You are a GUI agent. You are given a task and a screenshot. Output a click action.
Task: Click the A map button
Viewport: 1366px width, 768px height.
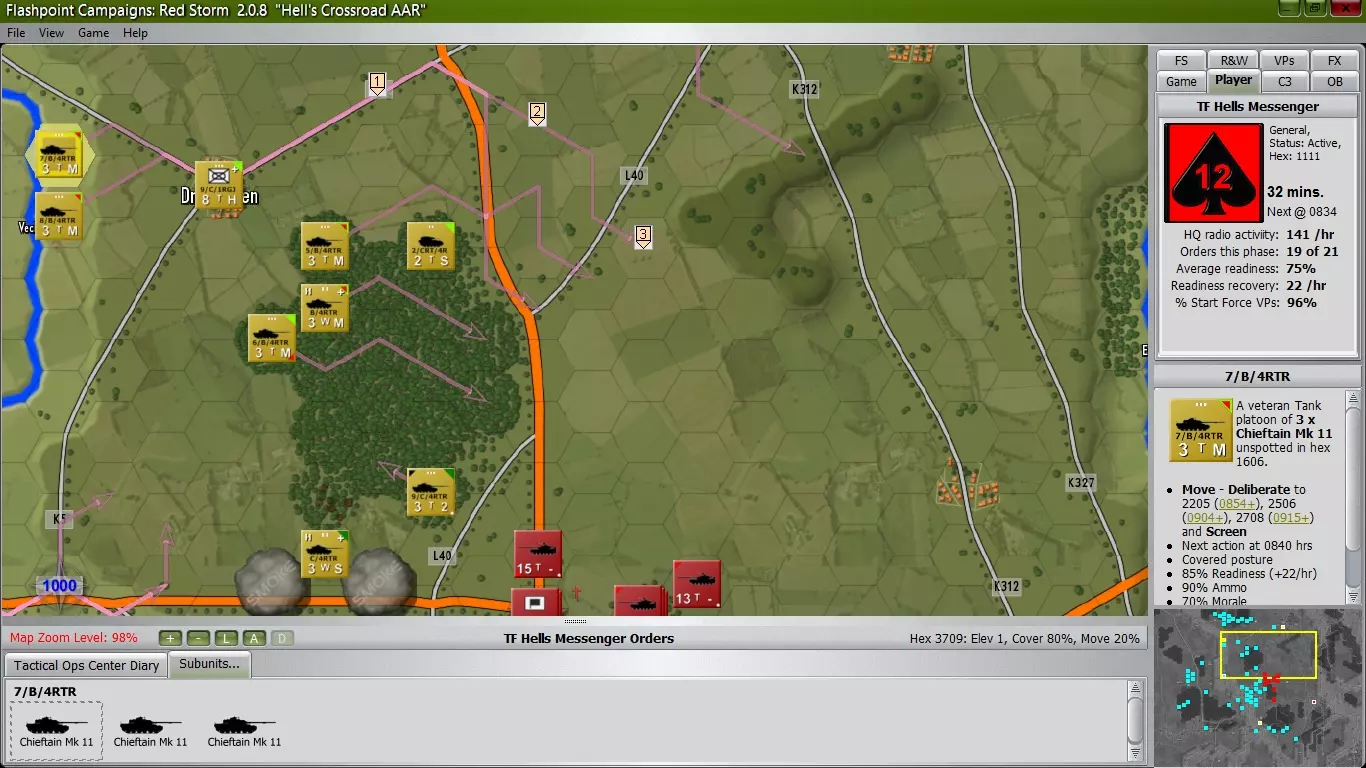254,638
